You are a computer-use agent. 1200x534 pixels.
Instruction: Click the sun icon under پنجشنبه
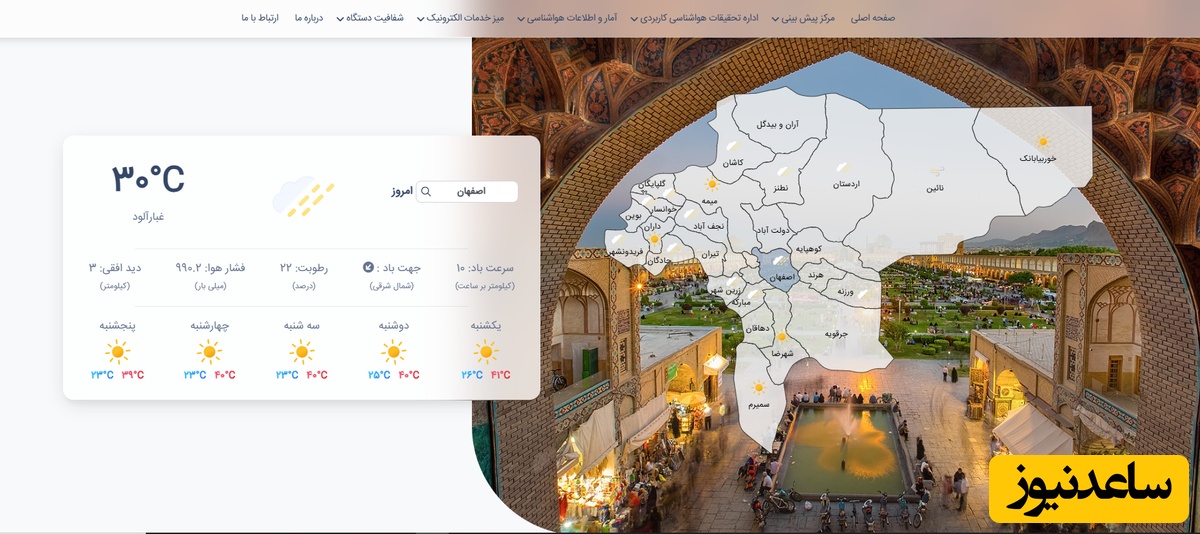118,352
